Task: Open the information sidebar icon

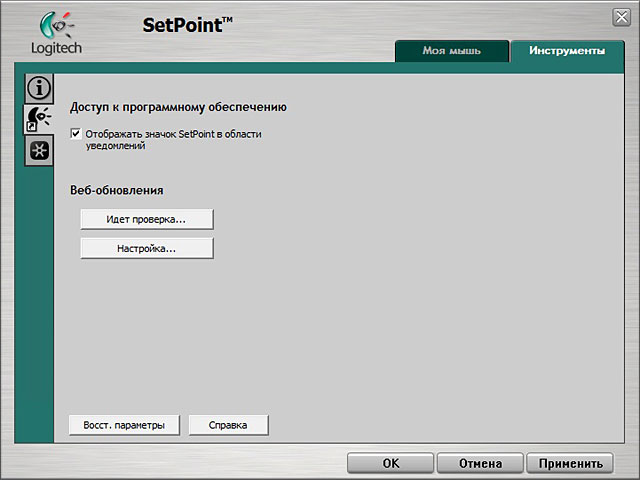Action: (x=39, y=88)
